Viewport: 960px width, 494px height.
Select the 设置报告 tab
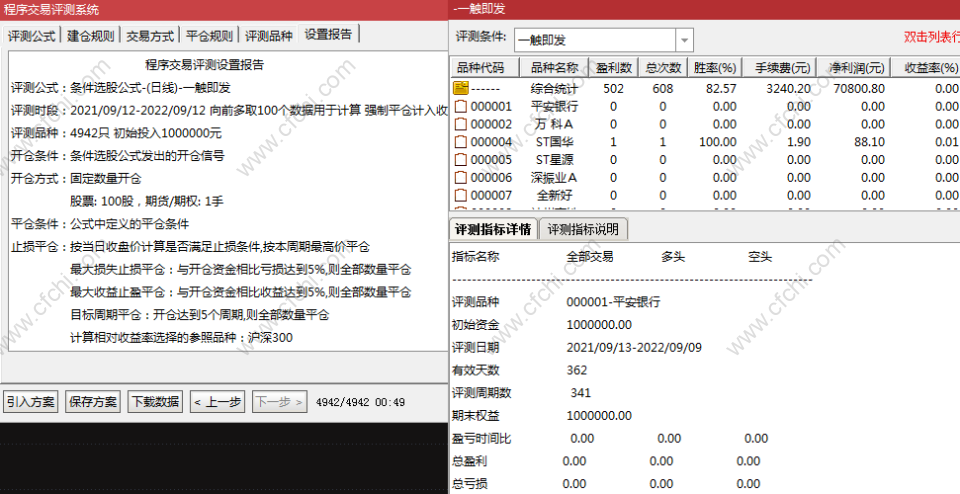(329, 34)
